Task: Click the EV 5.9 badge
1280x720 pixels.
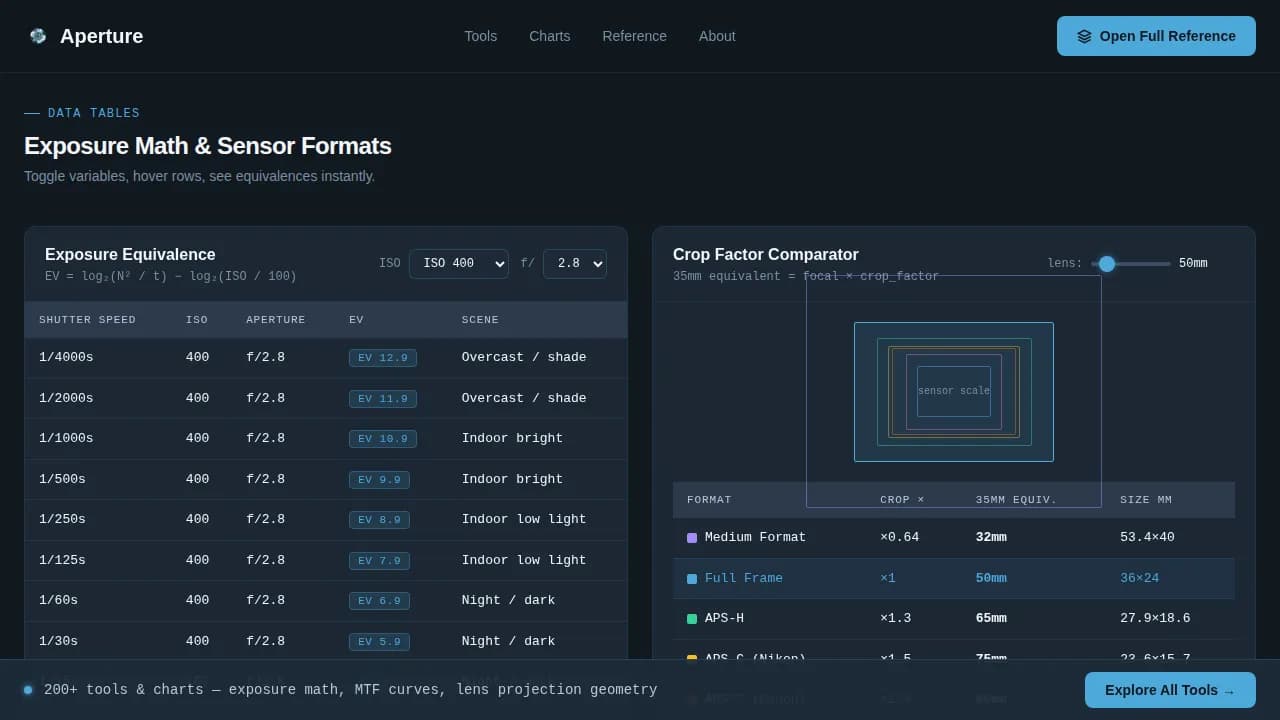Action: point(379,642)
